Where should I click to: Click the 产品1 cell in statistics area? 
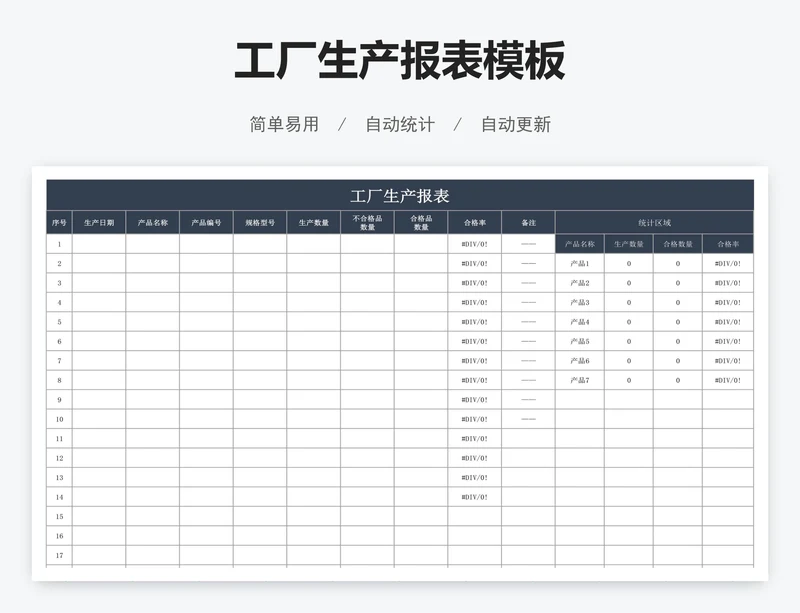pos(580,264)
